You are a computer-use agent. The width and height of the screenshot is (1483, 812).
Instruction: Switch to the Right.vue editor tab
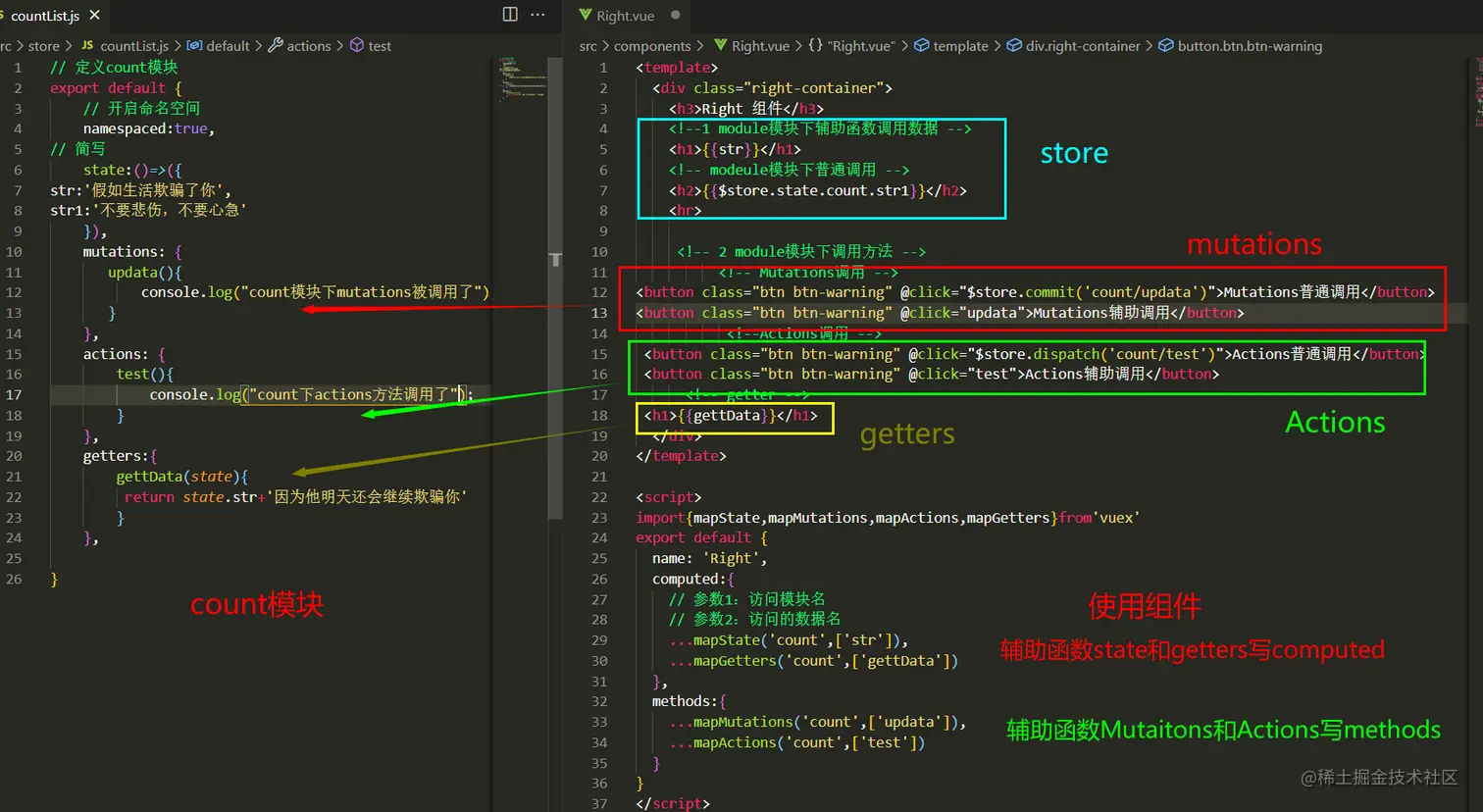pyautogui.click(x=625, y=16)
